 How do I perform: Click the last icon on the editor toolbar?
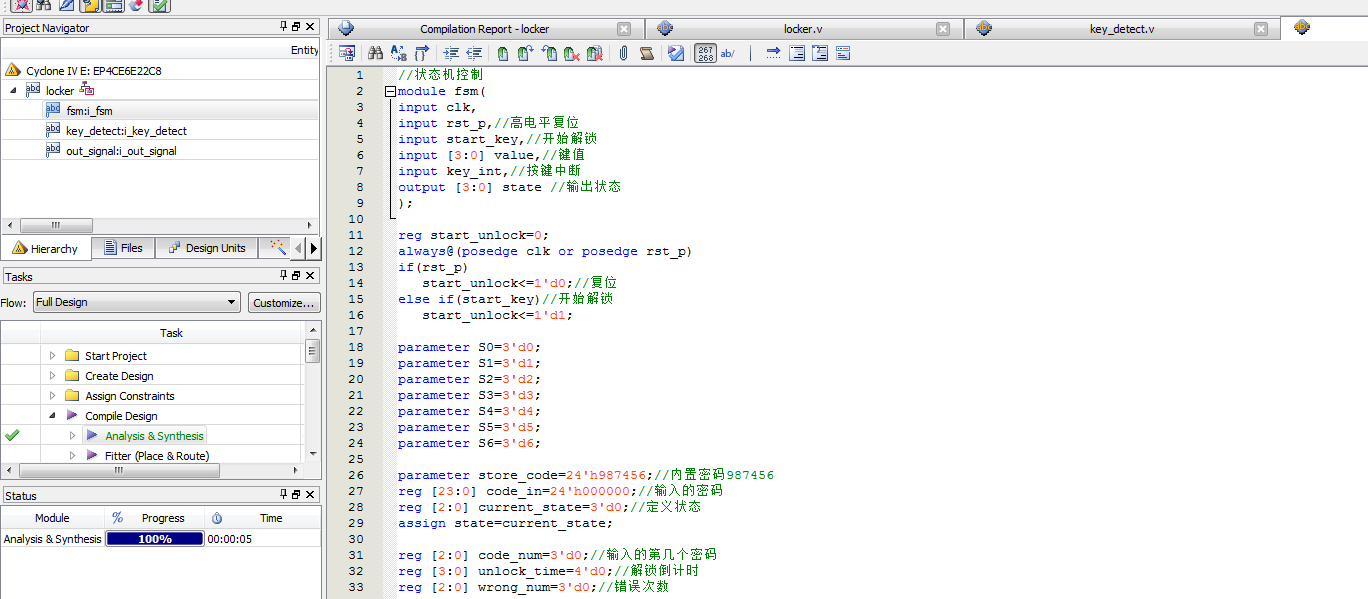(x=843, y=53)
